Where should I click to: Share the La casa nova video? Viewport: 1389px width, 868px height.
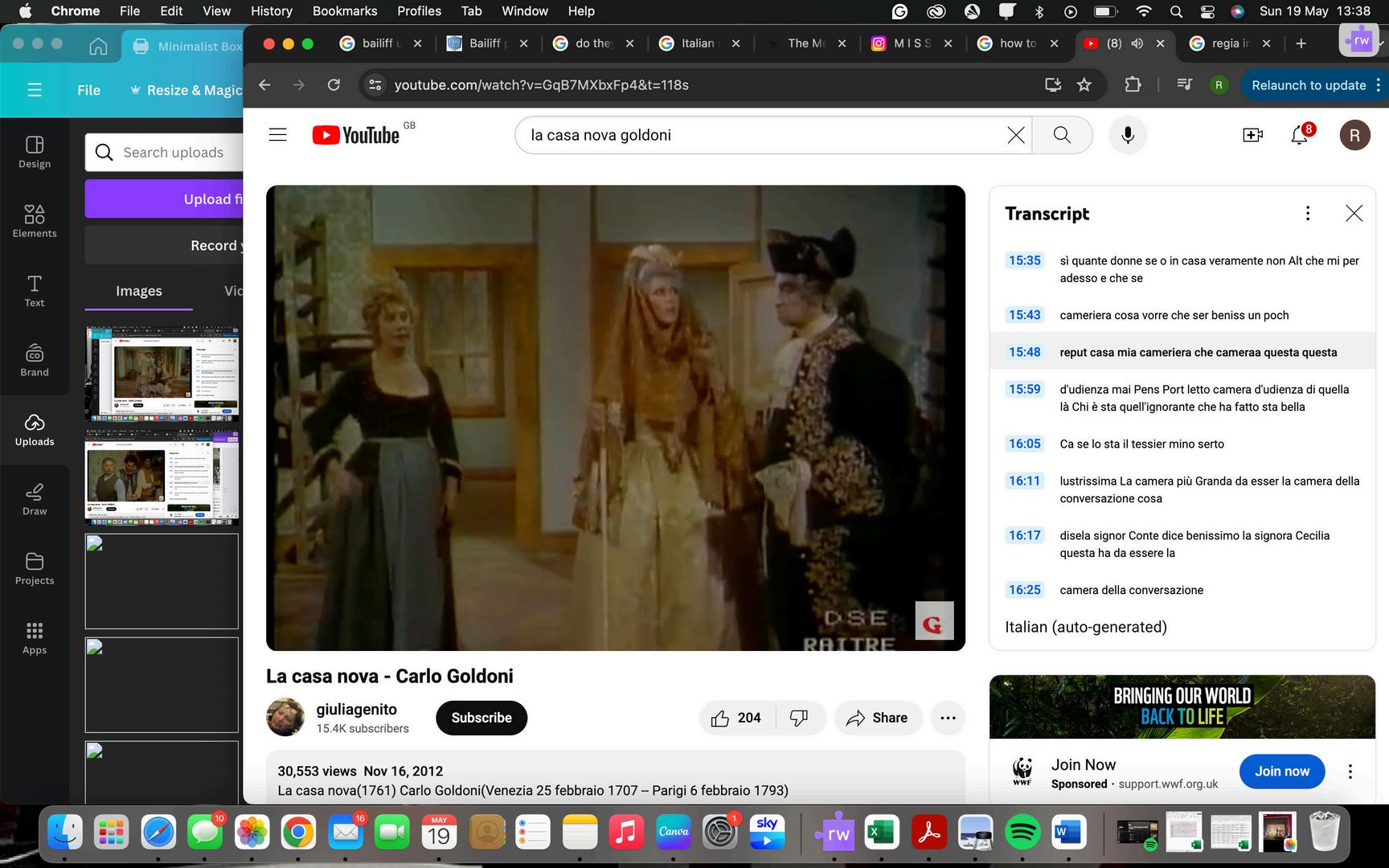tap(877, 718)
